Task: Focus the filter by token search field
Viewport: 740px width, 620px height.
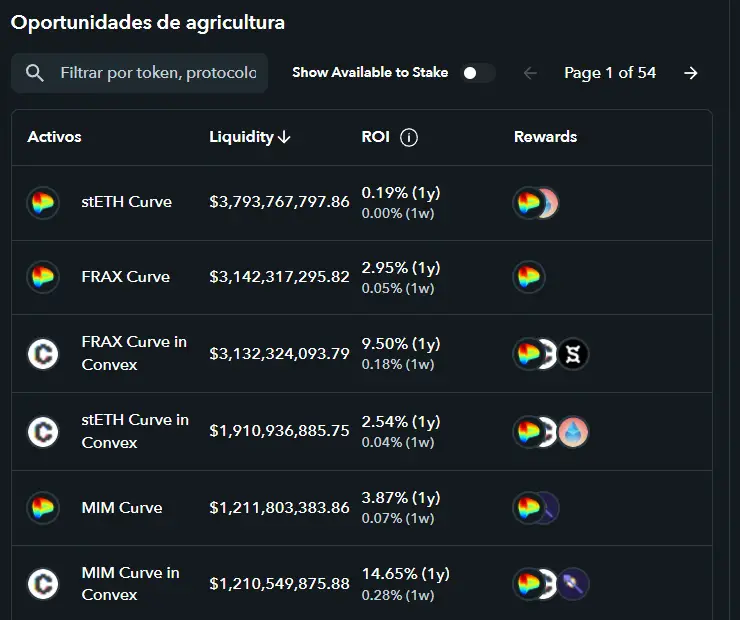Action: pyautogui.click(x=158, y=73)
